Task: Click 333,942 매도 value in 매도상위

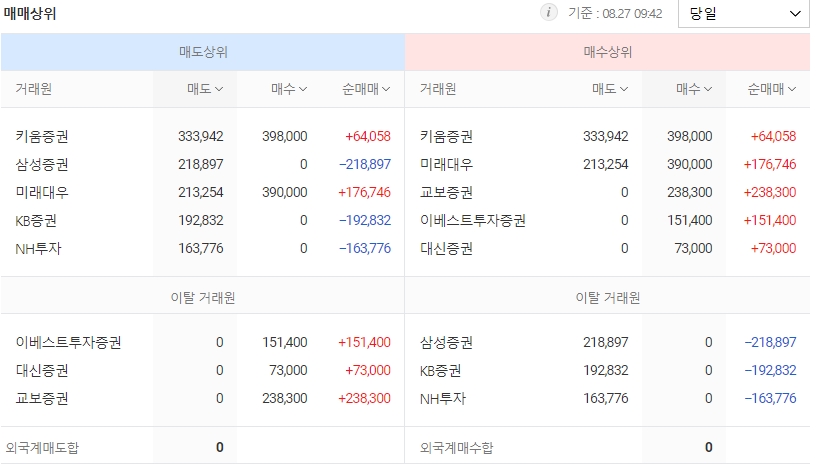Action: pos(200,136)
